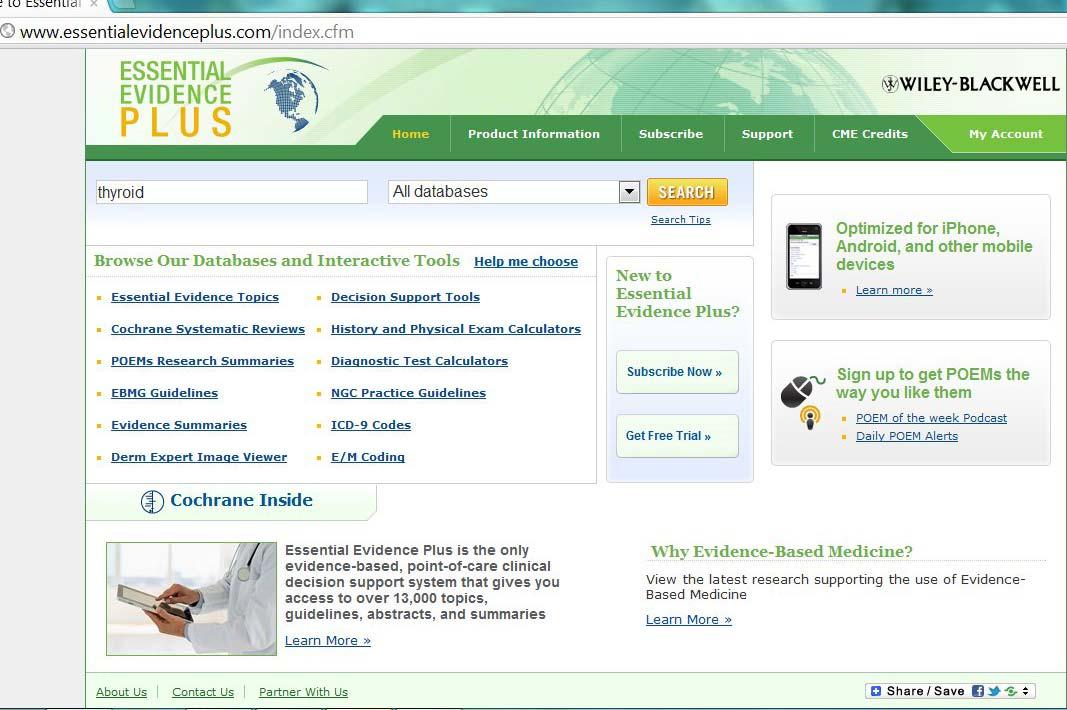The width and height of the screenshot is (1067, 710).
Task: Open History and Physical Exam Calculators link
Action: tap(456, 329)
